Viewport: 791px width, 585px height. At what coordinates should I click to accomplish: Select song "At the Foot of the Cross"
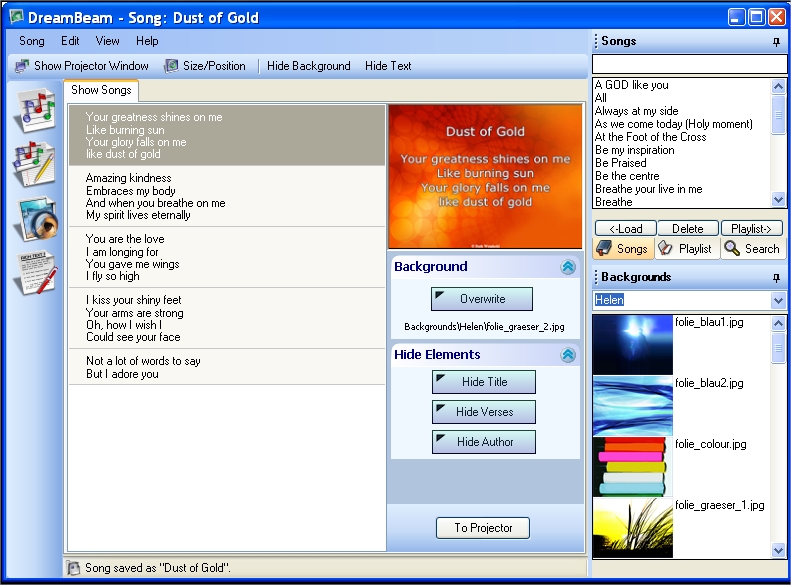click(651, 137)
